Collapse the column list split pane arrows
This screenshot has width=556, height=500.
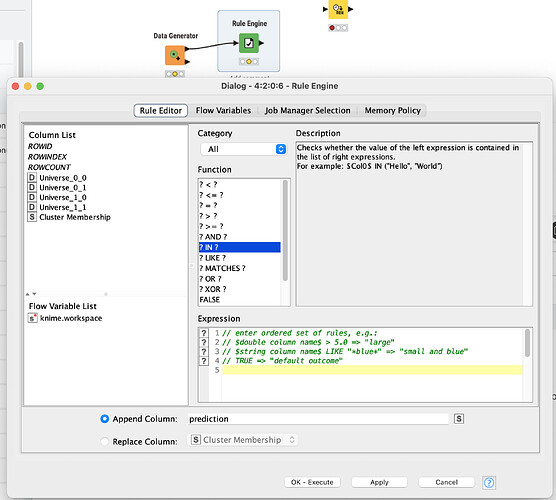click(31, 294)
